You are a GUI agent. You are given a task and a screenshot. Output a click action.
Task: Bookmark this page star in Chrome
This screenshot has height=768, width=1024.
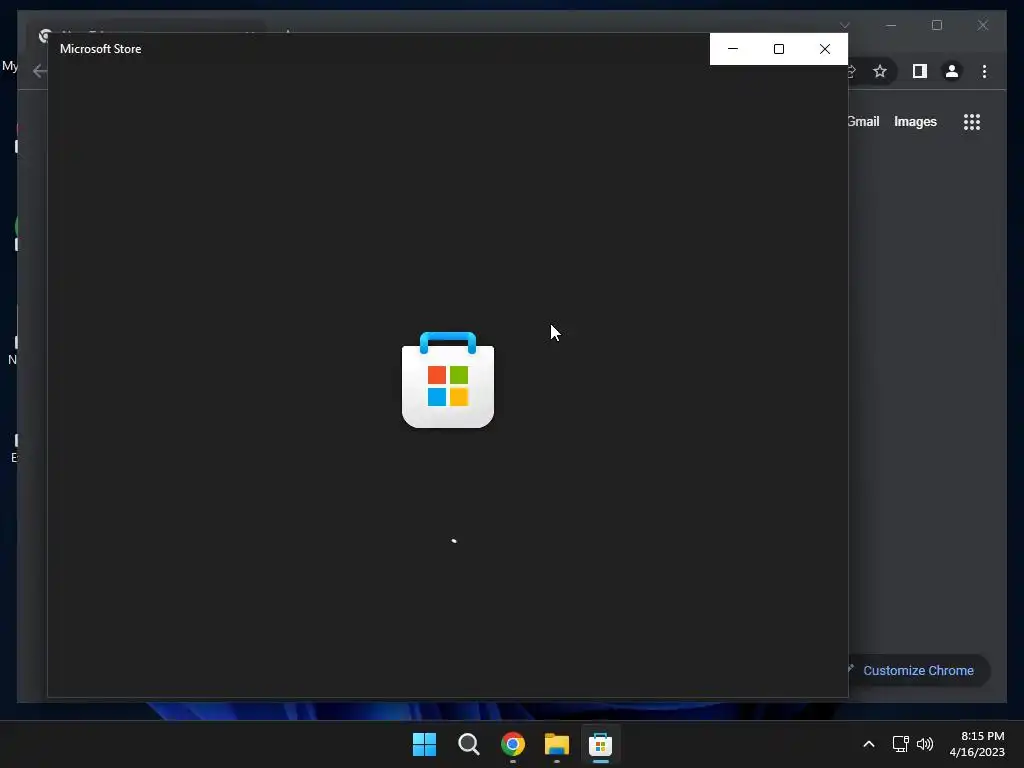pos(880,71)
